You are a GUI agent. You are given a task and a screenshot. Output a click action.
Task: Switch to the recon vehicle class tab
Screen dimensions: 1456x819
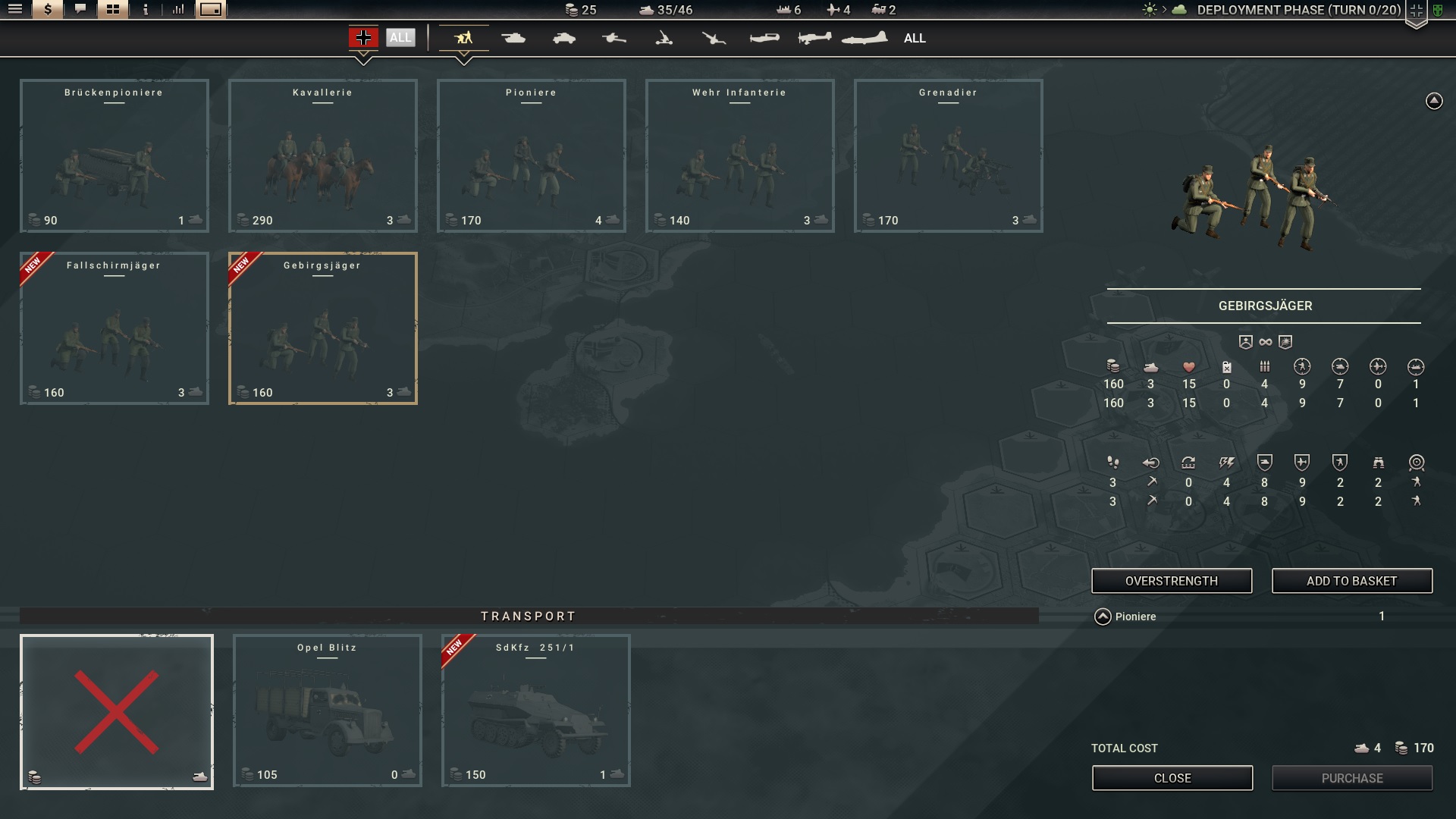pos(563,38)
